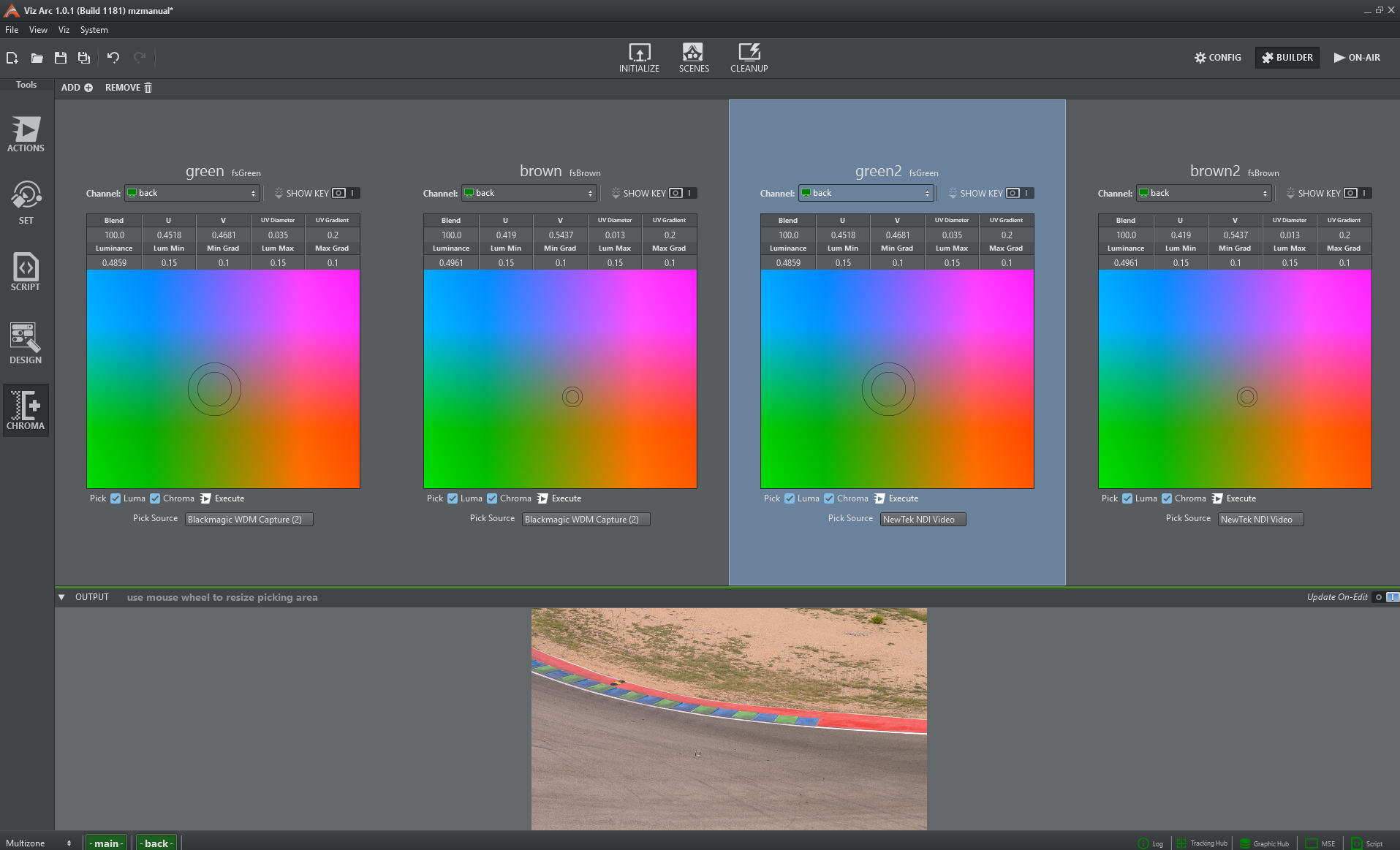Toggle Chroma checkbox for brown keyer

(x=492, y=498)
